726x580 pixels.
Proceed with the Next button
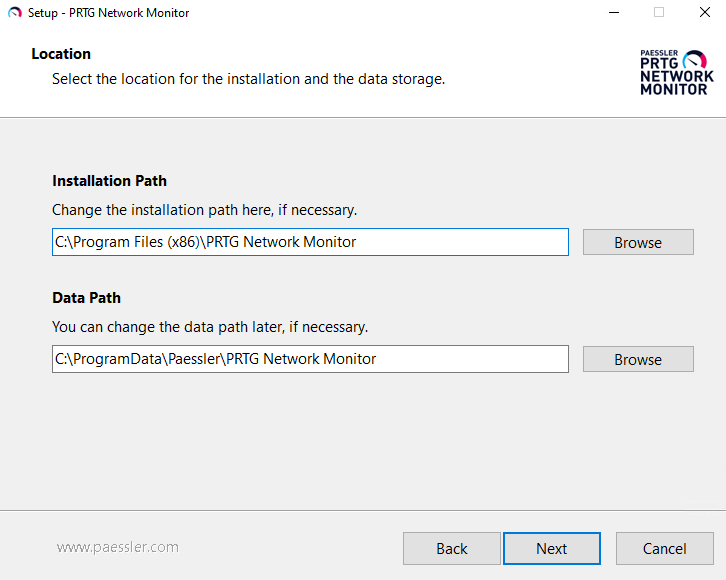point(552,548)
